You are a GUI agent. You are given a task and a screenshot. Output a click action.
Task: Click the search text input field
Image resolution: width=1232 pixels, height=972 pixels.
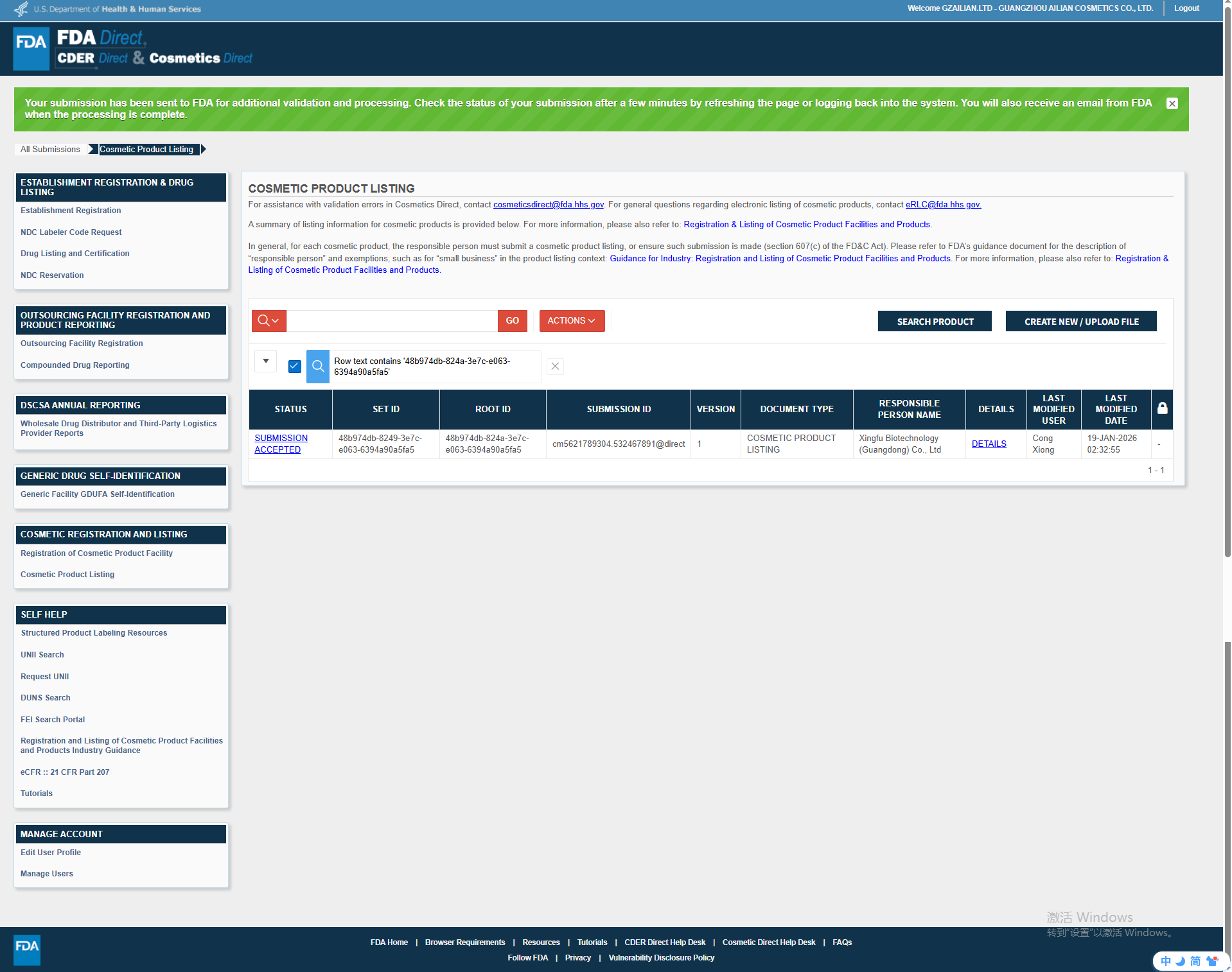392,321
